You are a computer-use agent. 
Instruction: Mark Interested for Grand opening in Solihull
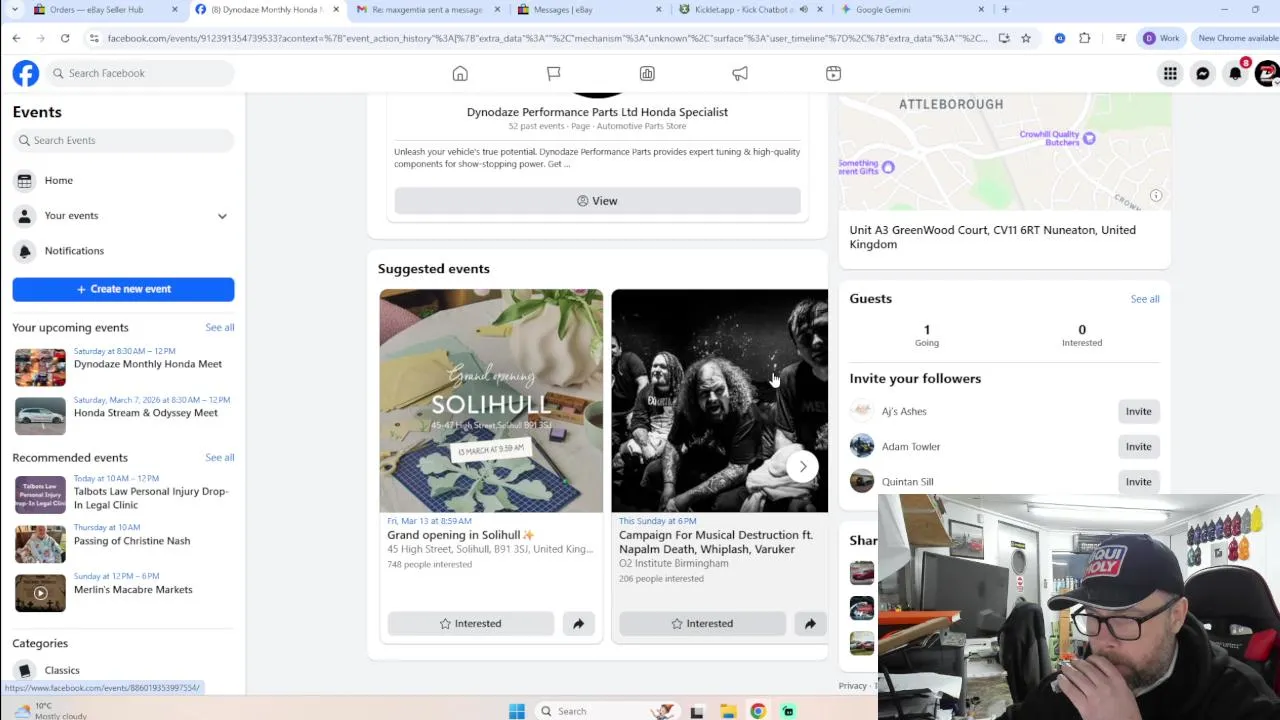[x=470, y=623]
